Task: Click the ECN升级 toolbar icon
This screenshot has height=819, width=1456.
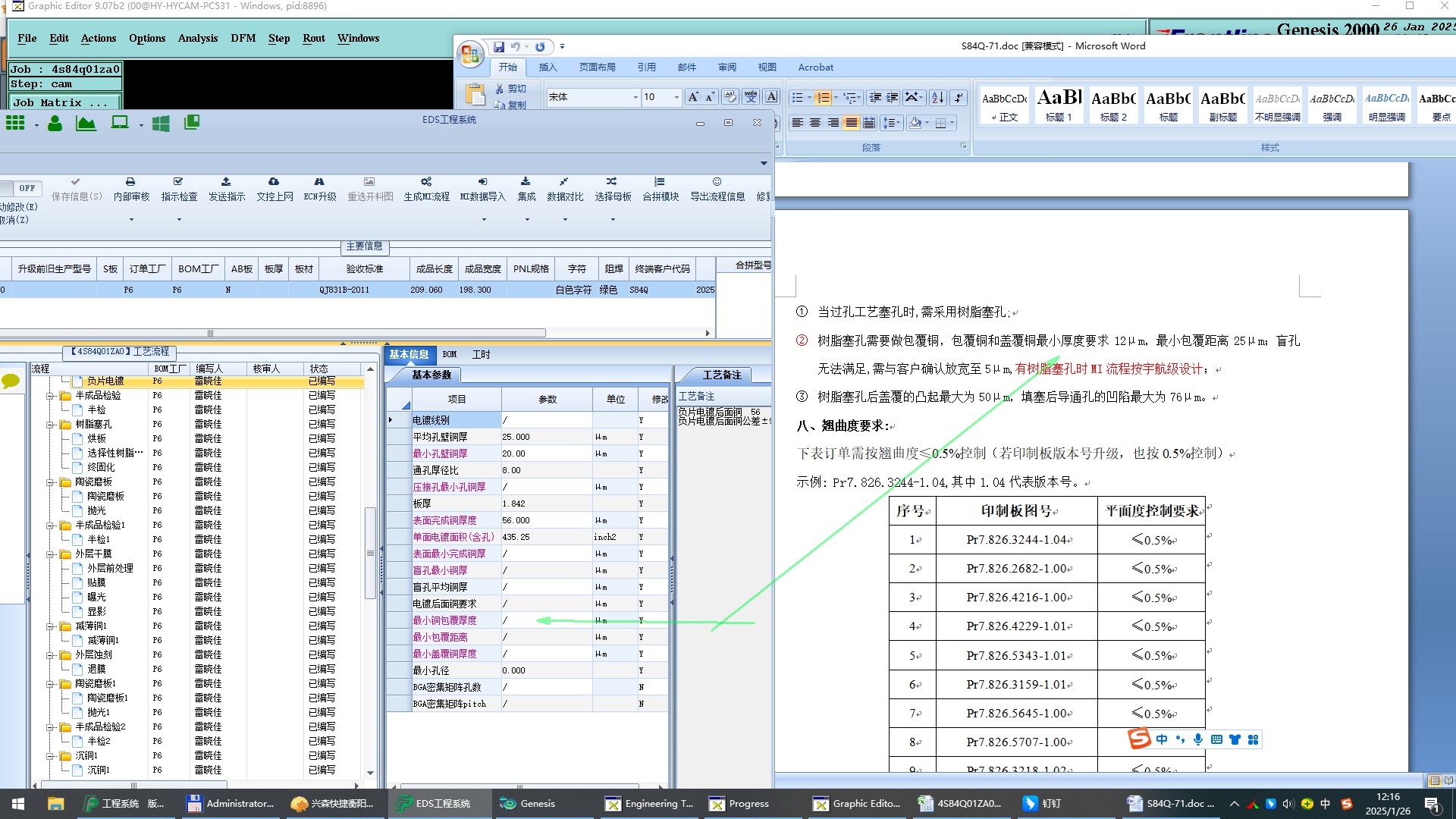Action: coord(319,182)
